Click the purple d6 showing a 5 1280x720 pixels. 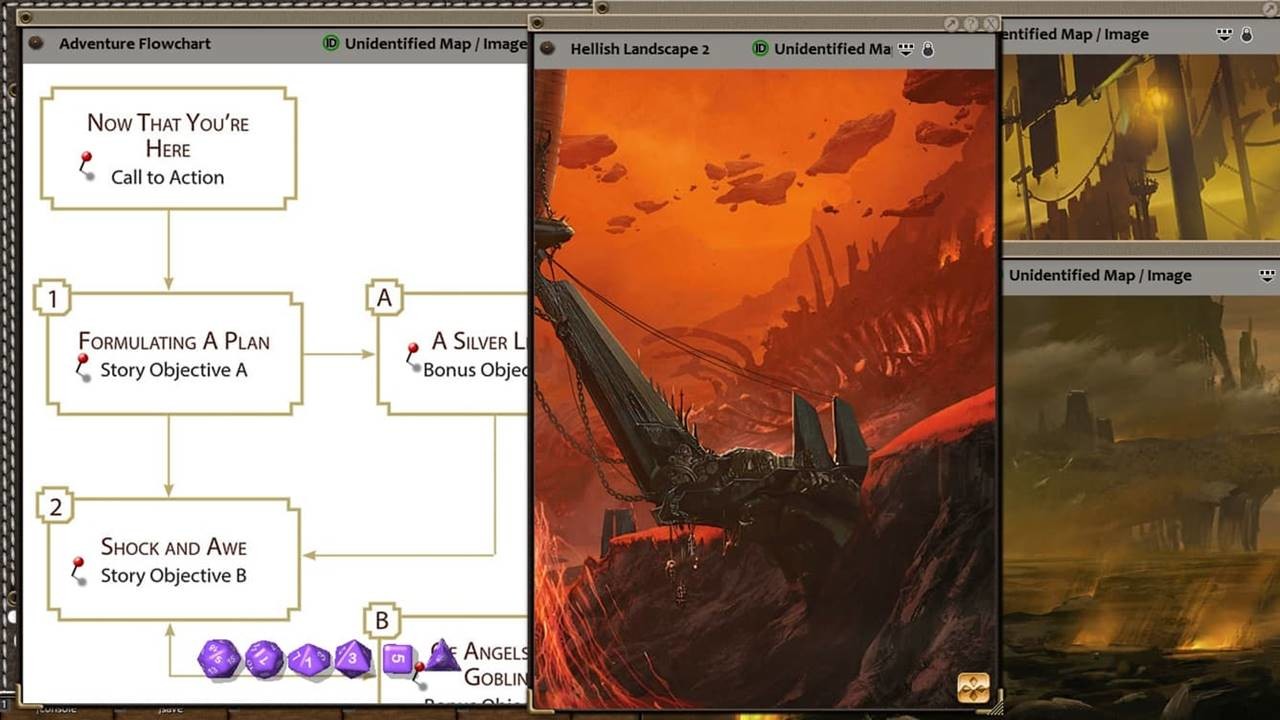(397, 658)
